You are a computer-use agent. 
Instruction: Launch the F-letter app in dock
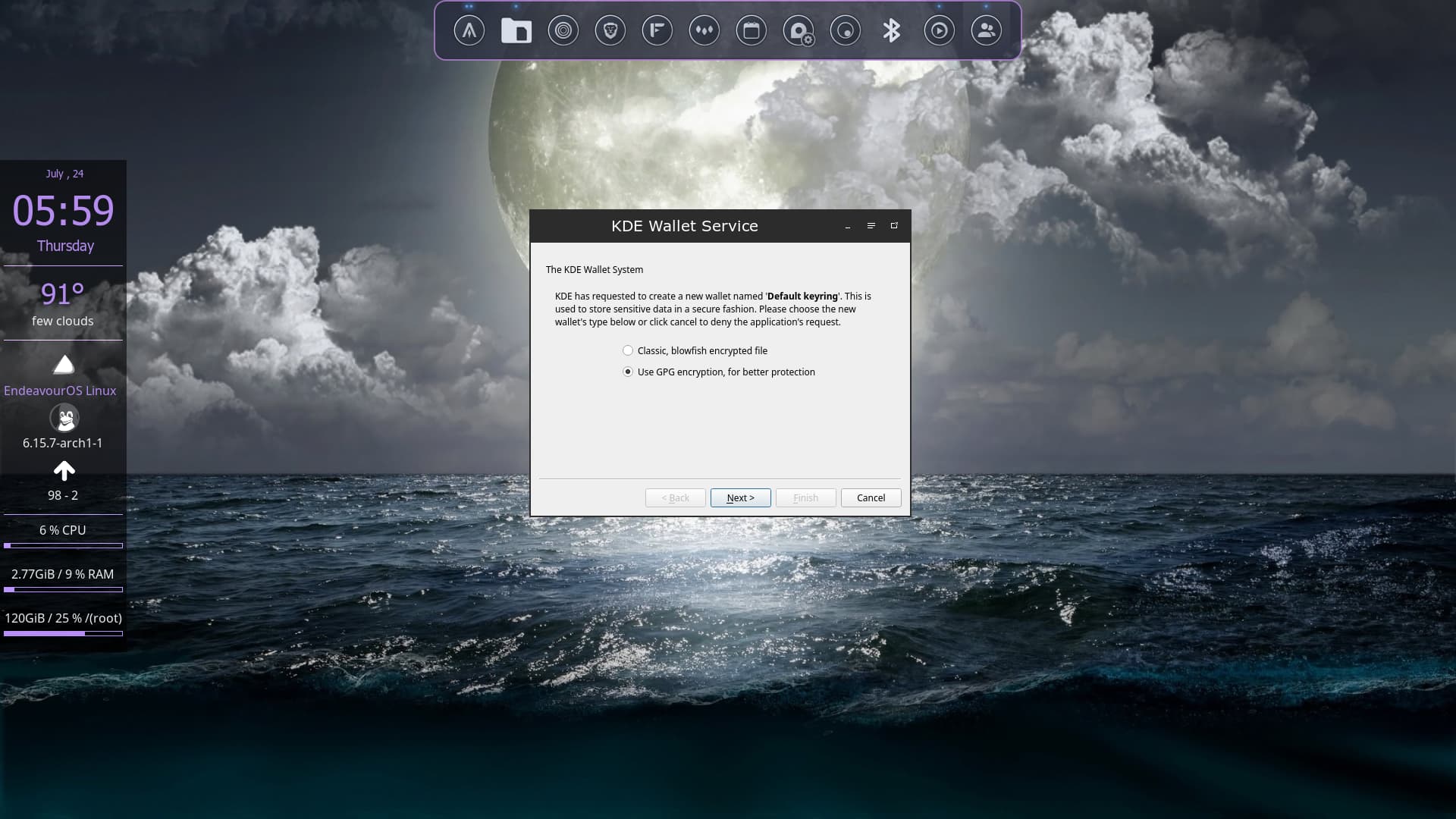[657, 31]
